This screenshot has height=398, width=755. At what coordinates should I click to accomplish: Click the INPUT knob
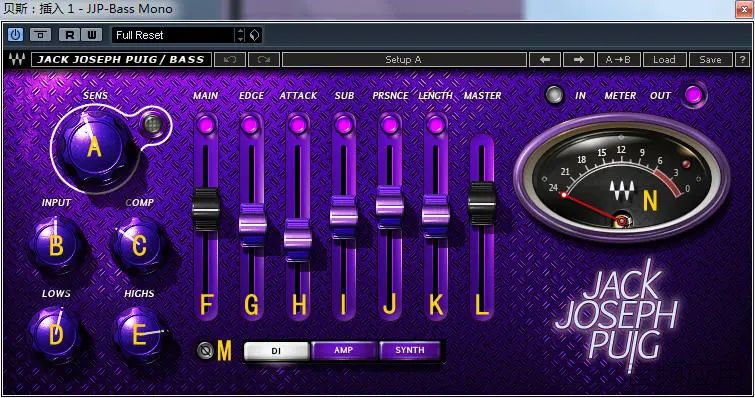point(56,245)
